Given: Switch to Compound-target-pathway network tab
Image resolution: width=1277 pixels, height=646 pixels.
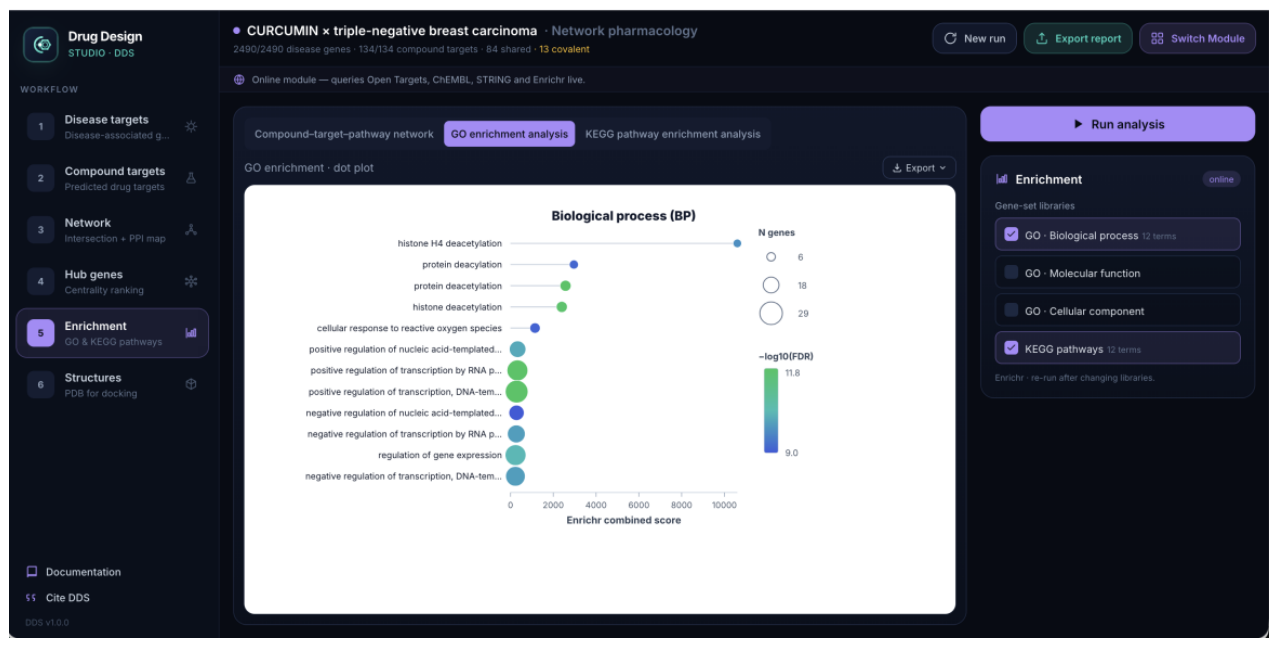Looking at the screenshot, I should coord(344,134).
